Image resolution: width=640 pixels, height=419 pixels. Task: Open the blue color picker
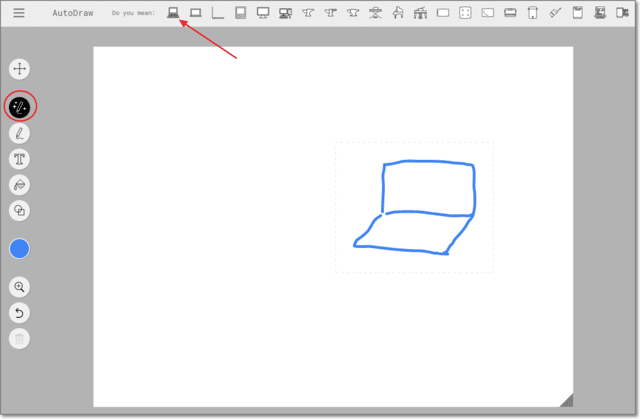(x=19, y=249)
